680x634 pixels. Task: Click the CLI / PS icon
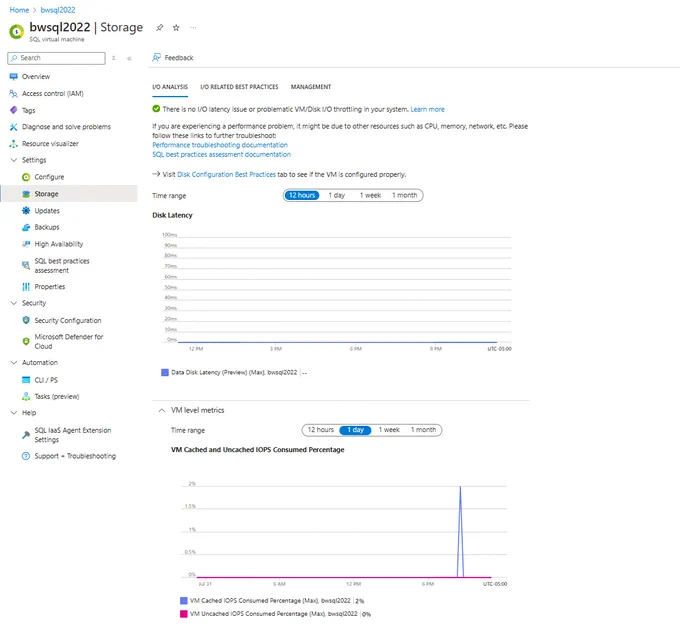click(26, 380)
